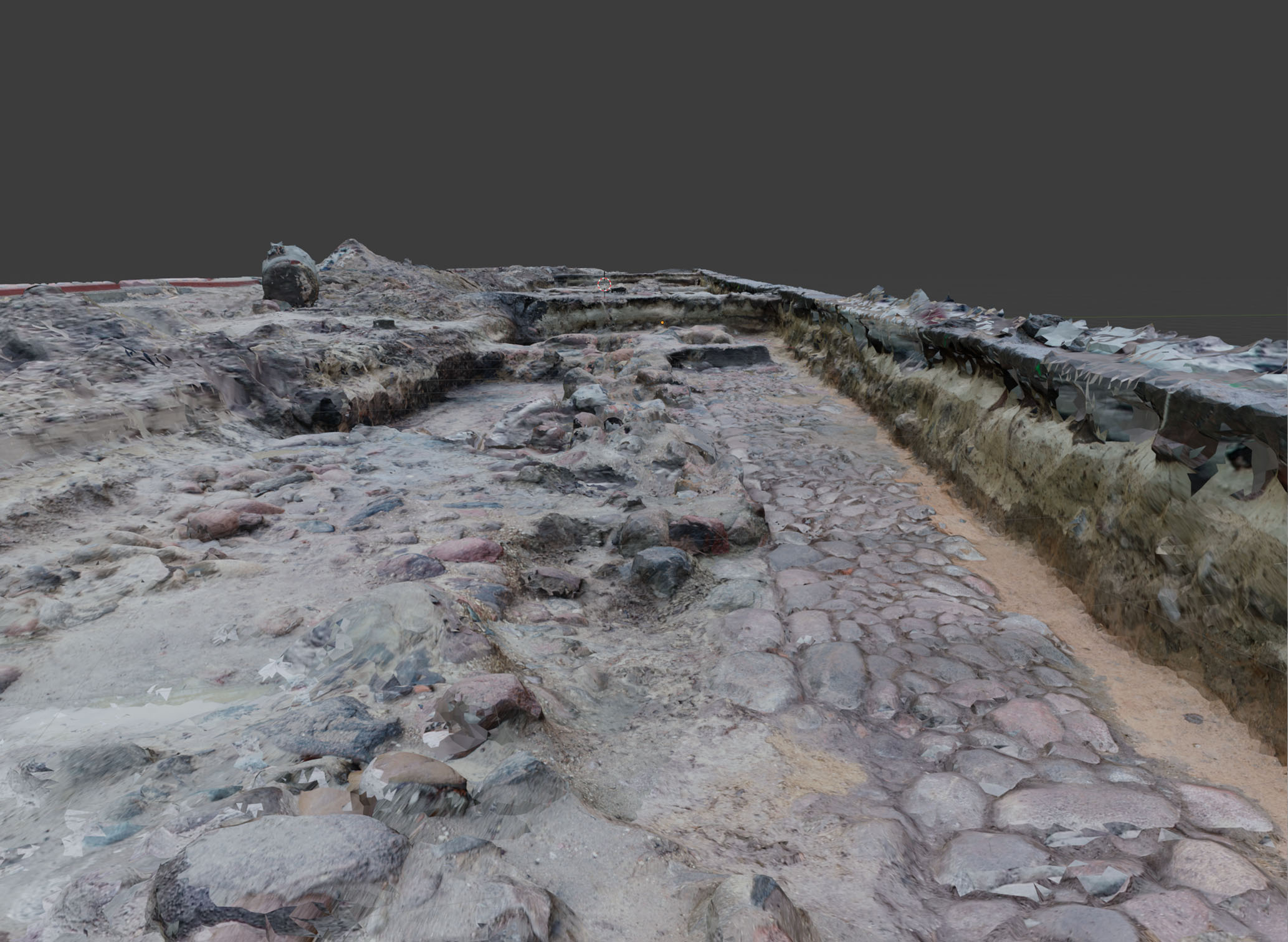The width and height of the screenshot is (1288, 942).
Task: Click the red-white 3D cursor in viewport
Action: 604,285
